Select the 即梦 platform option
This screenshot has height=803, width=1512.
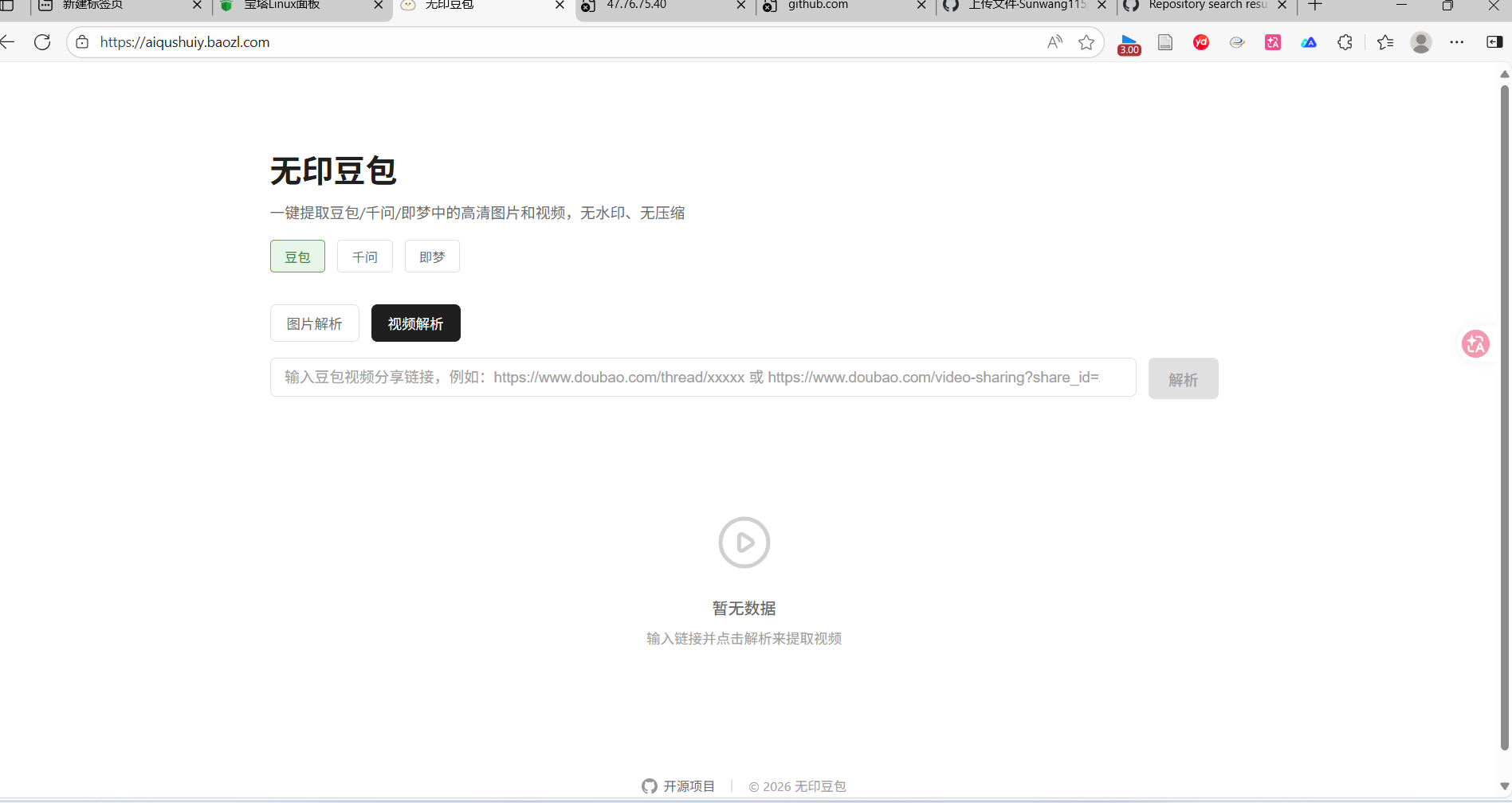pyautogui.click(x=432, y=257)
